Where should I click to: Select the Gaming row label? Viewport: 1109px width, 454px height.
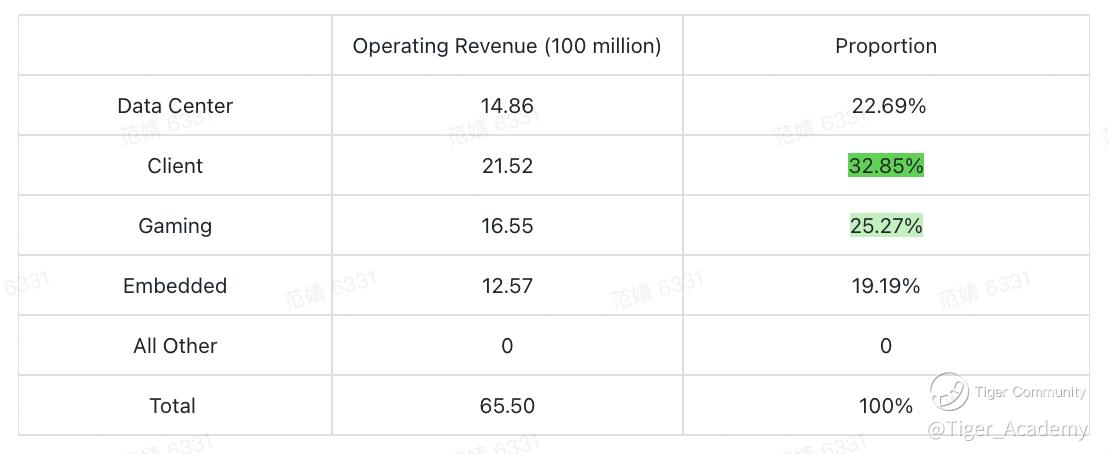[x=175, y=226]
